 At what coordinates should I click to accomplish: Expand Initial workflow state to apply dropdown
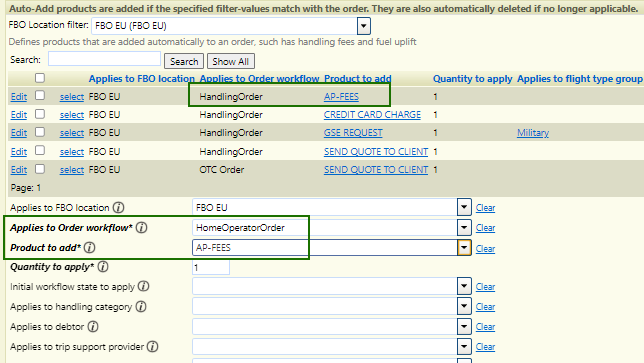[x=464, y=286]
